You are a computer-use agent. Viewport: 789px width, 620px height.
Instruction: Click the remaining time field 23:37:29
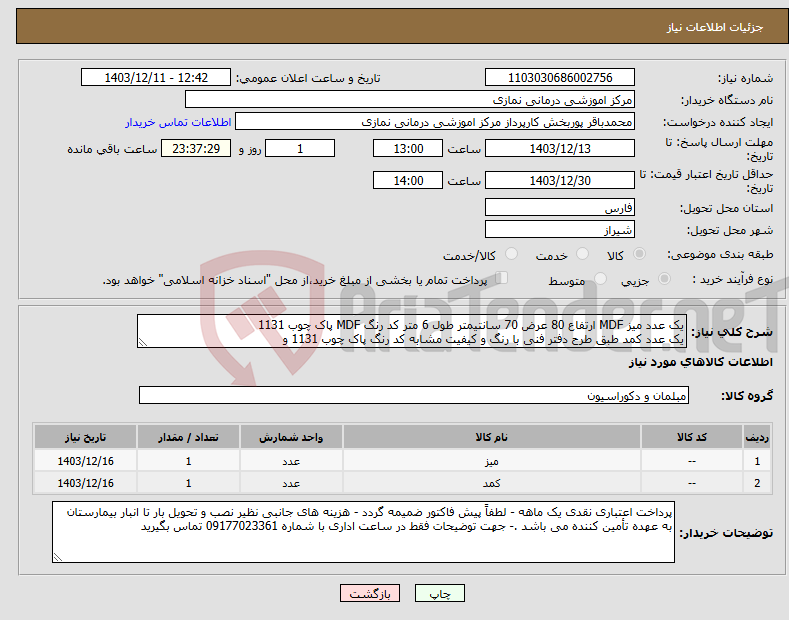[x=196, y=148]
